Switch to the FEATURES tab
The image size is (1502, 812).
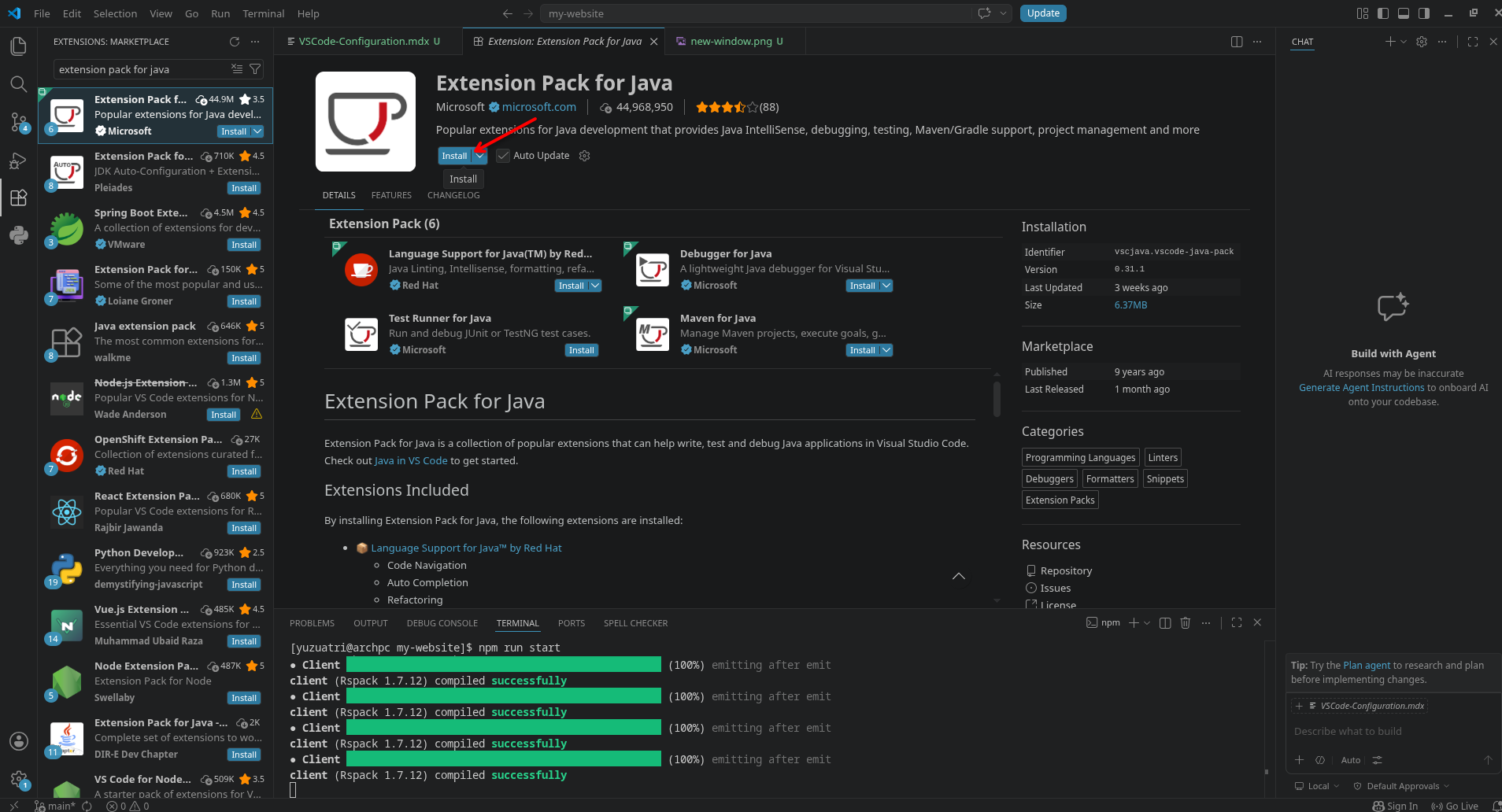(x=391, y=195)
